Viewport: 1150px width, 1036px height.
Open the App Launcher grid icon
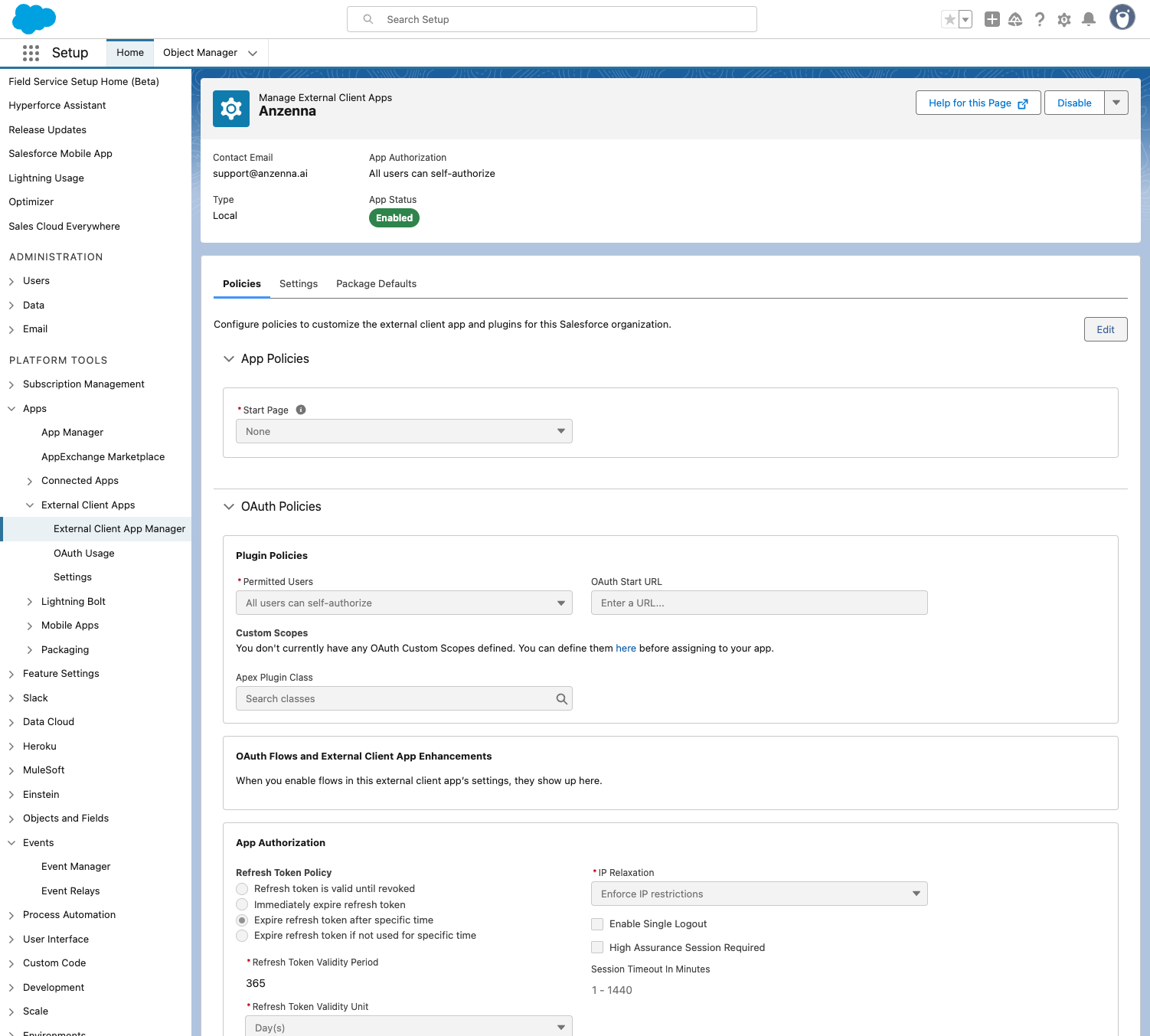(x=31, y=53)
